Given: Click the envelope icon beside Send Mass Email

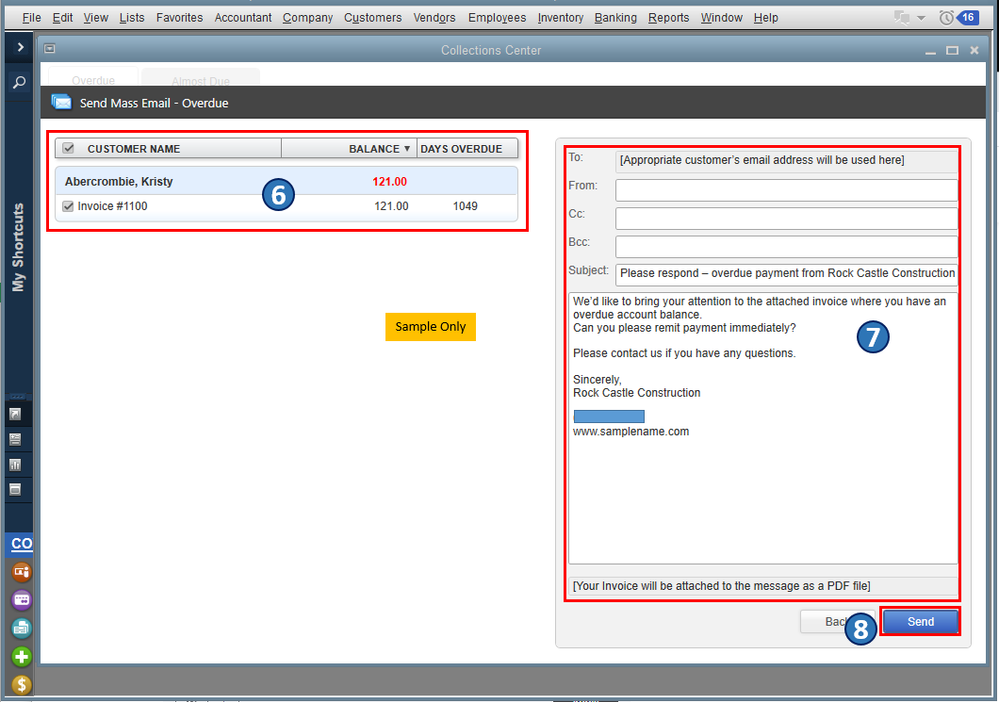Looking at the screenshot, I should (x=61, y=102).
